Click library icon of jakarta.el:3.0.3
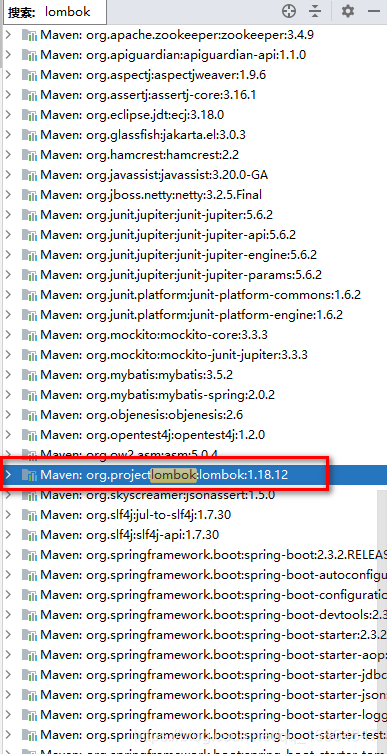This screenshot has width=387, height=754. tap(29, 135)
